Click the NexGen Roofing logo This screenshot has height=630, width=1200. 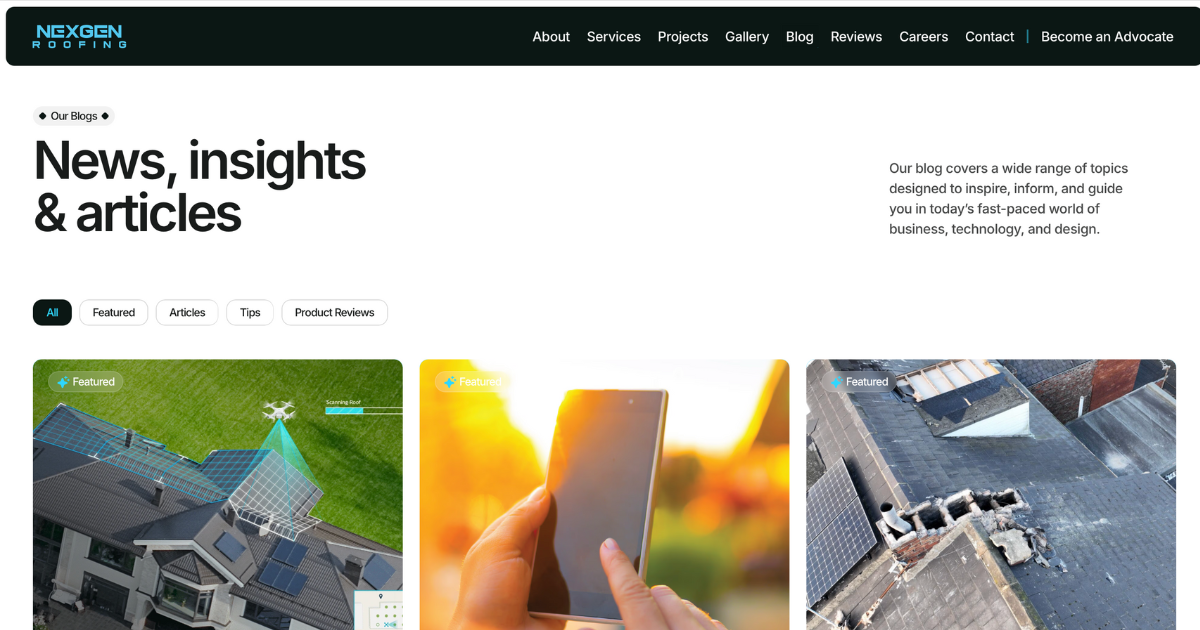[79, 36]
